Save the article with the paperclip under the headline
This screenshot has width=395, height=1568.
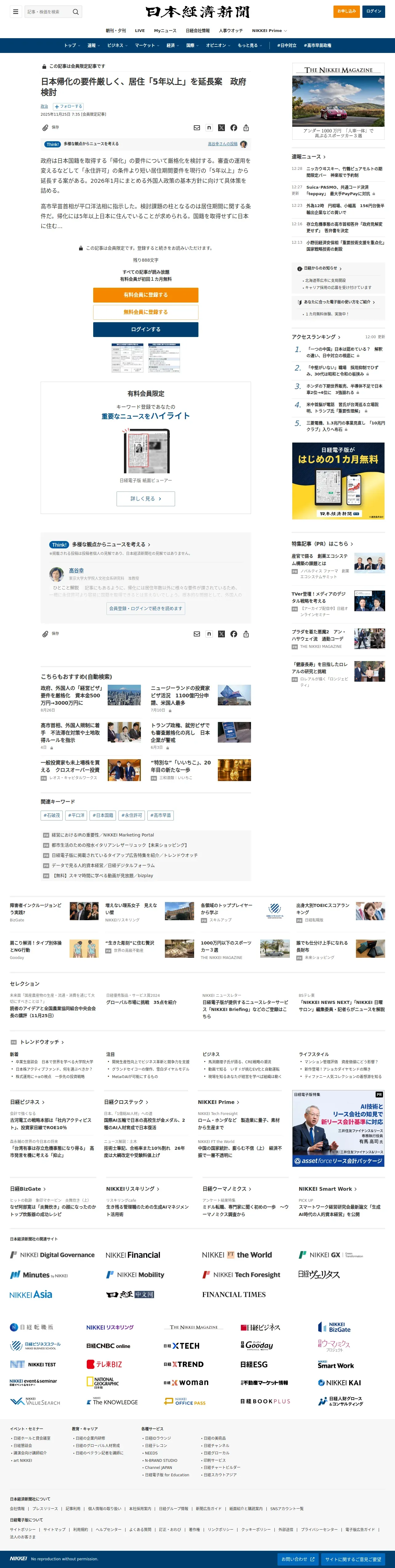point(45,128)
